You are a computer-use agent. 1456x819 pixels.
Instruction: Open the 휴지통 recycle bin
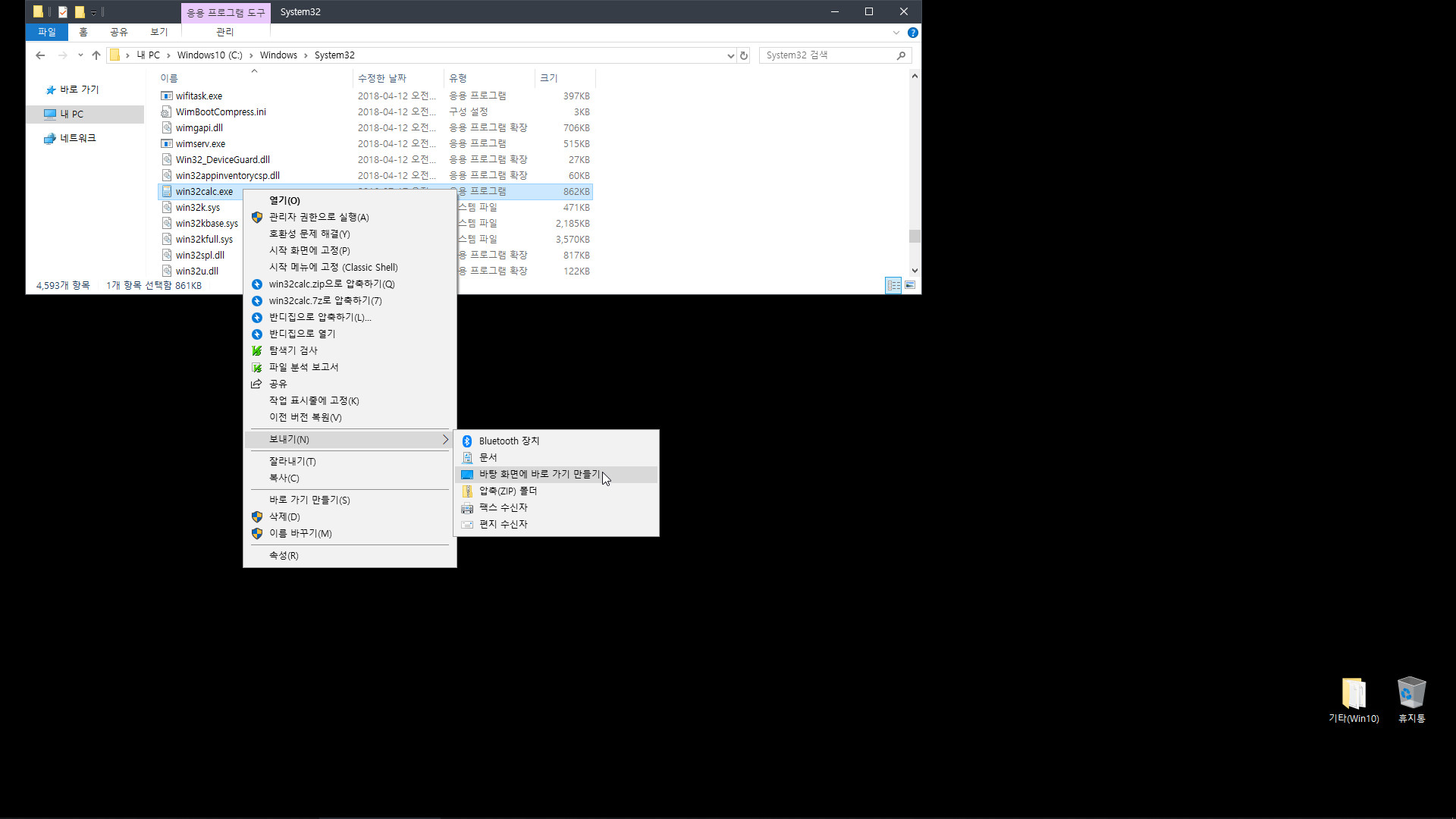[x=1411, y=701]
